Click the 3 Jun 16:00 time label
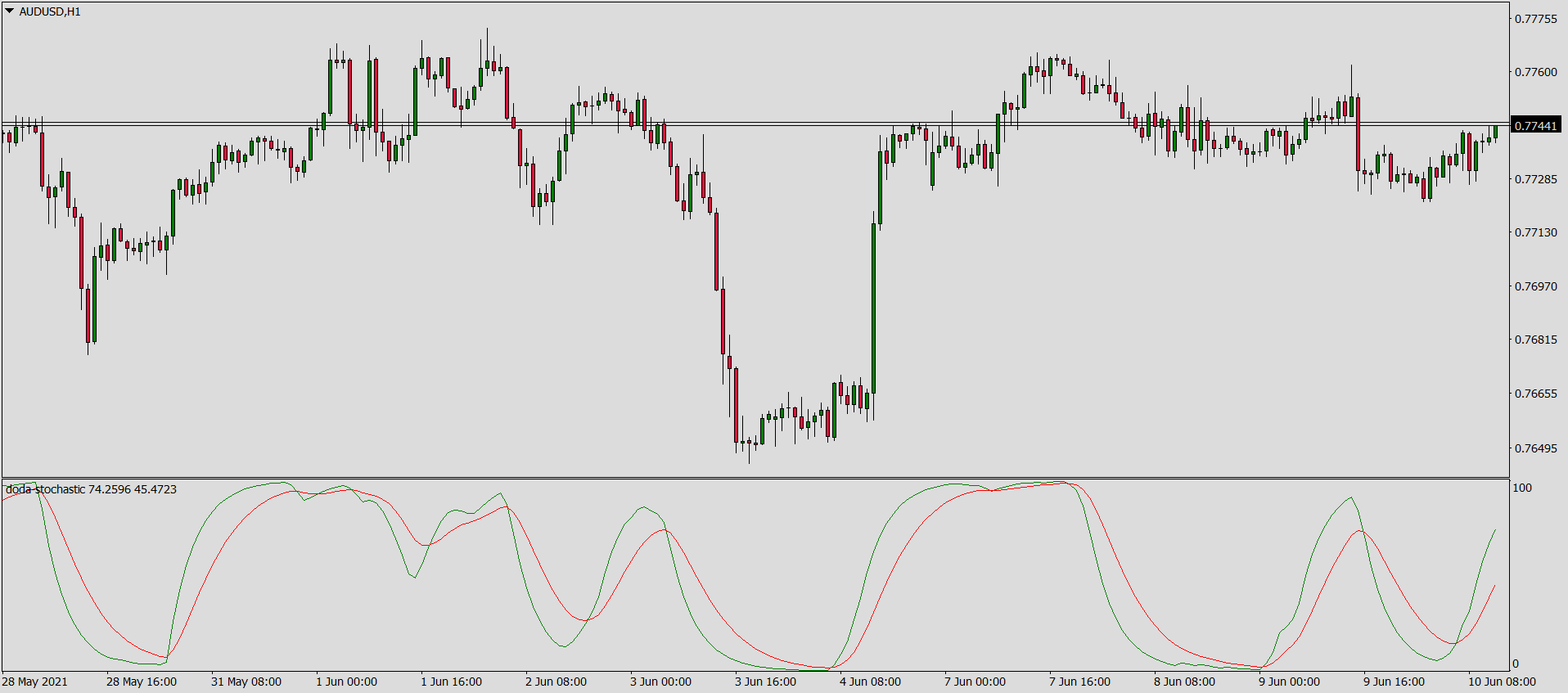The height and width of the screenshot is (693, 1568). (x=766, y=682)
